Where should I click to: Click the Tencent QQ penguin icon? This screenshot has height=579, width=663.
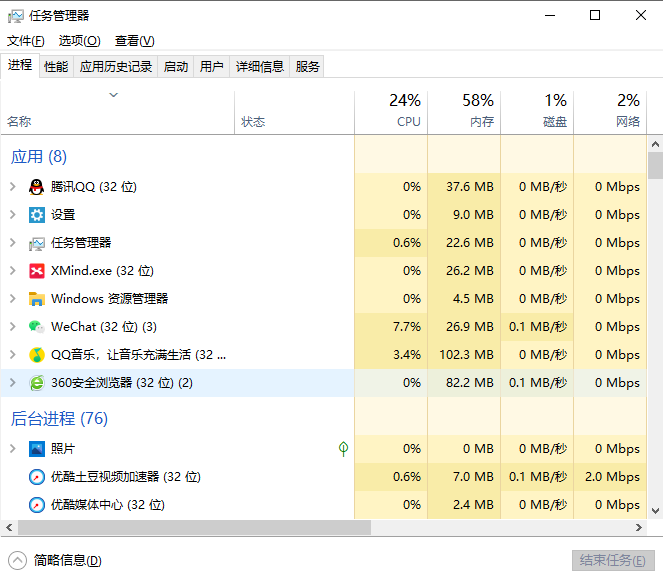(x=37, y=187)
